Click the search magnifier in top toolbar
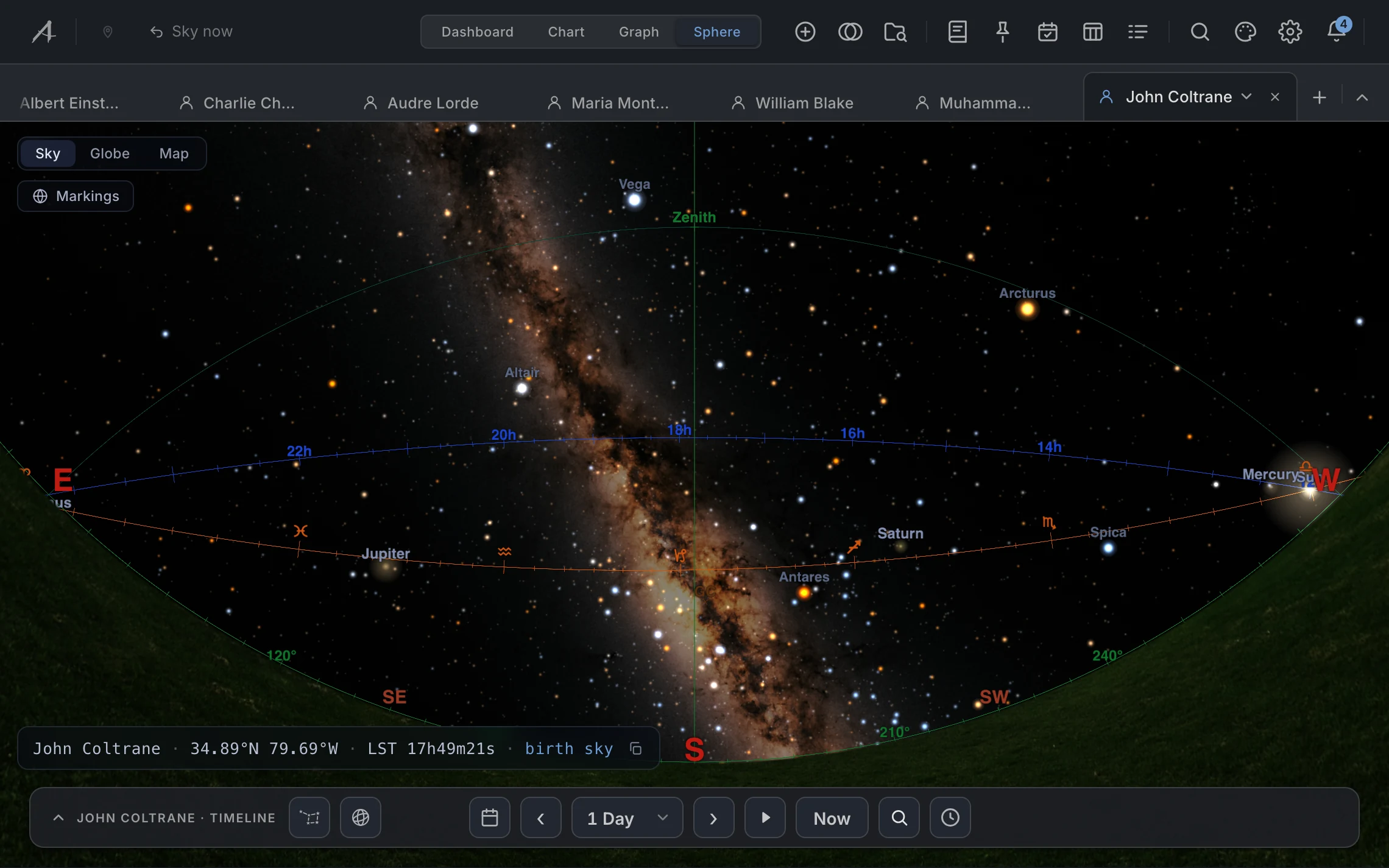This screenshot has width=1389, height=868. click(x=1200, y=32)
